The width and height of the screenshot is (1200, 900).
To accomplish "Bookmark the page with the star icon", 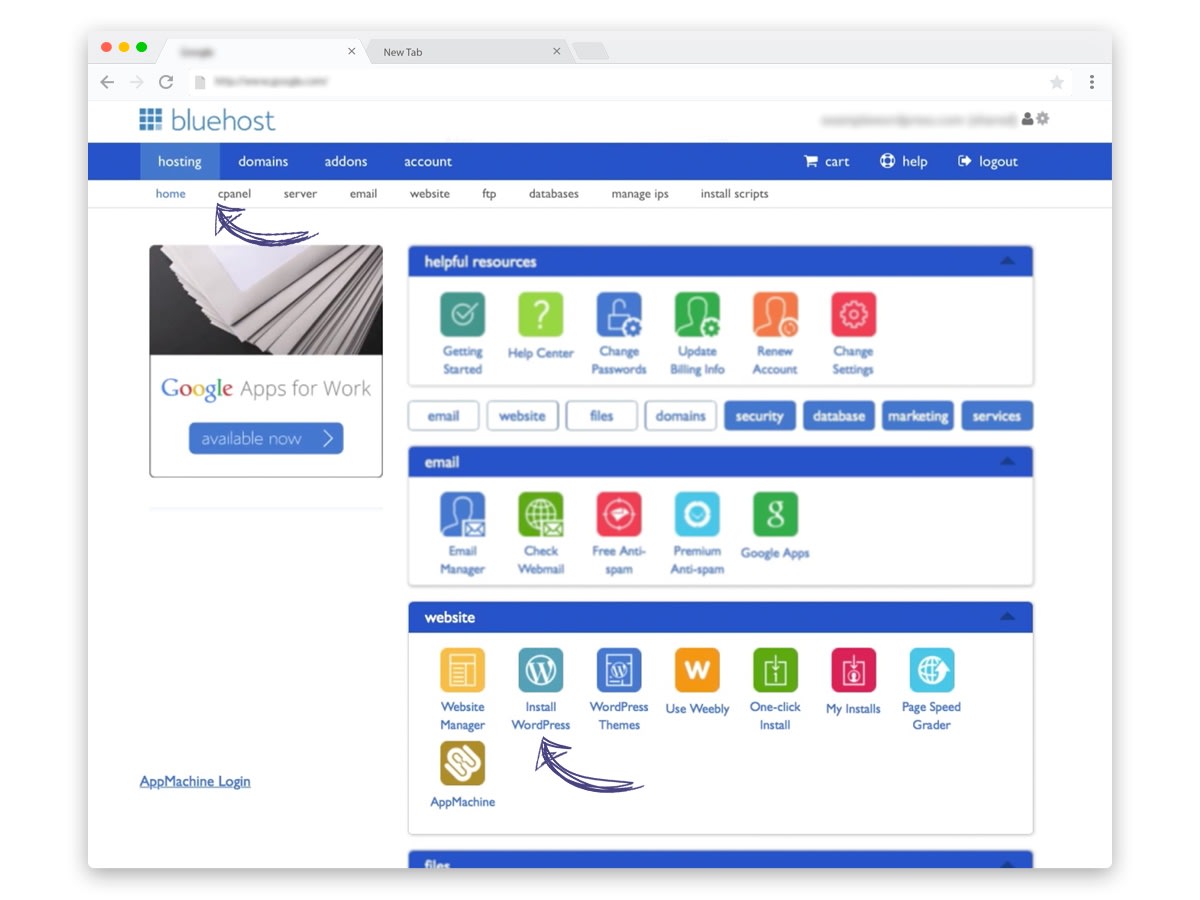I will tap(1057, 82).
